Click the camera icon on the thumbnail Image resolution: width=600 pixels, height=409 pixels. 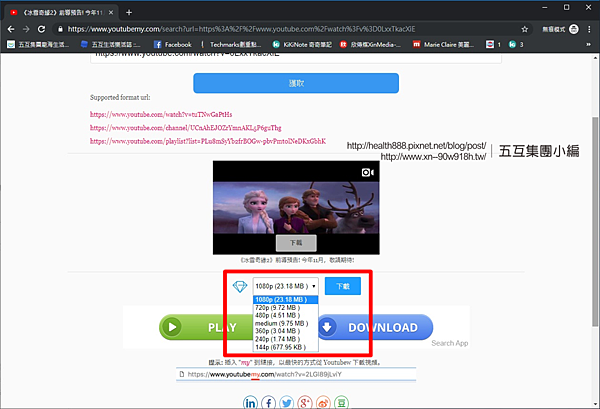(x=368, y=173)
